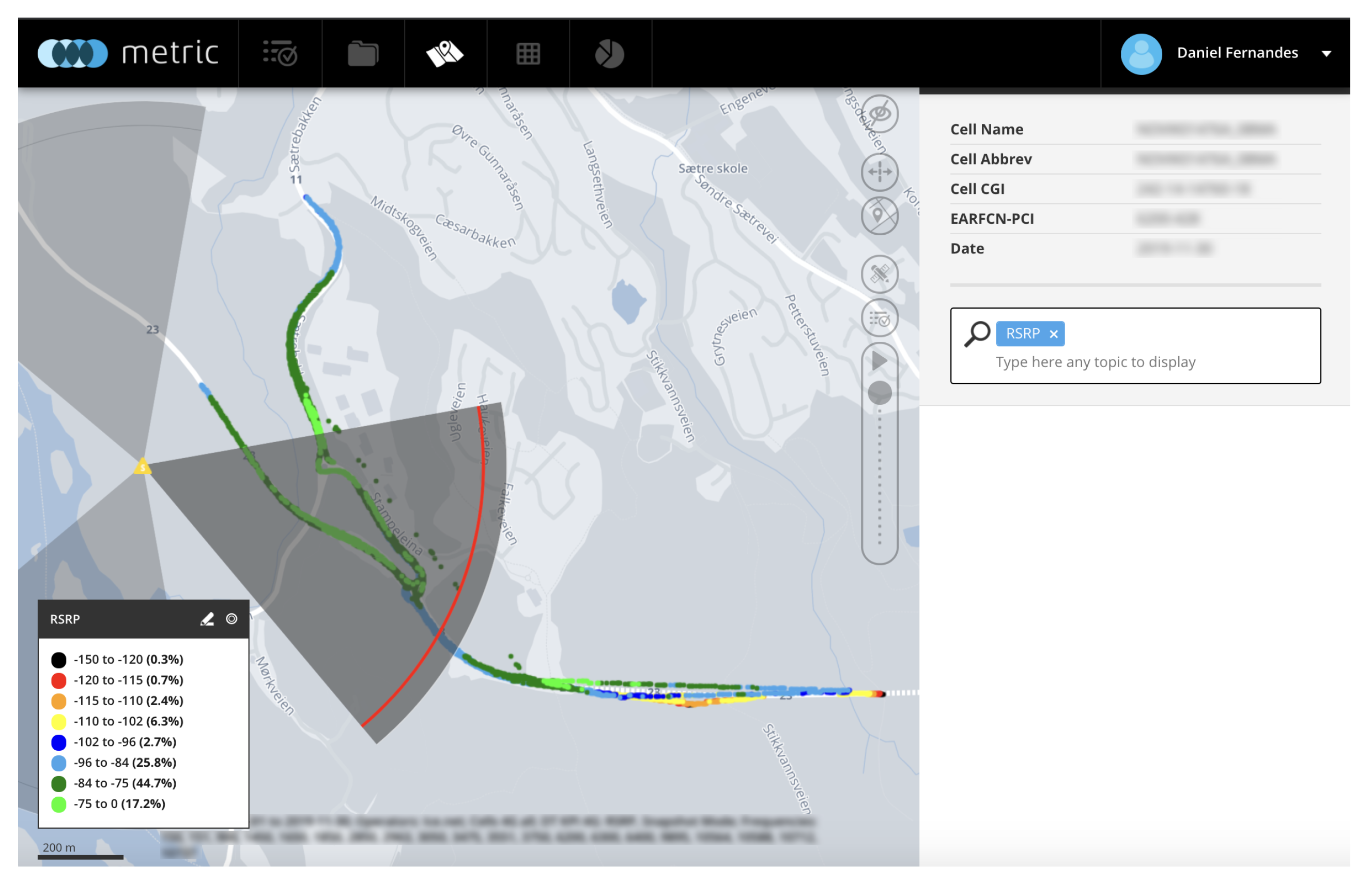Open the folder section in top bar
1372x881 pixels.
pos(363,53)
